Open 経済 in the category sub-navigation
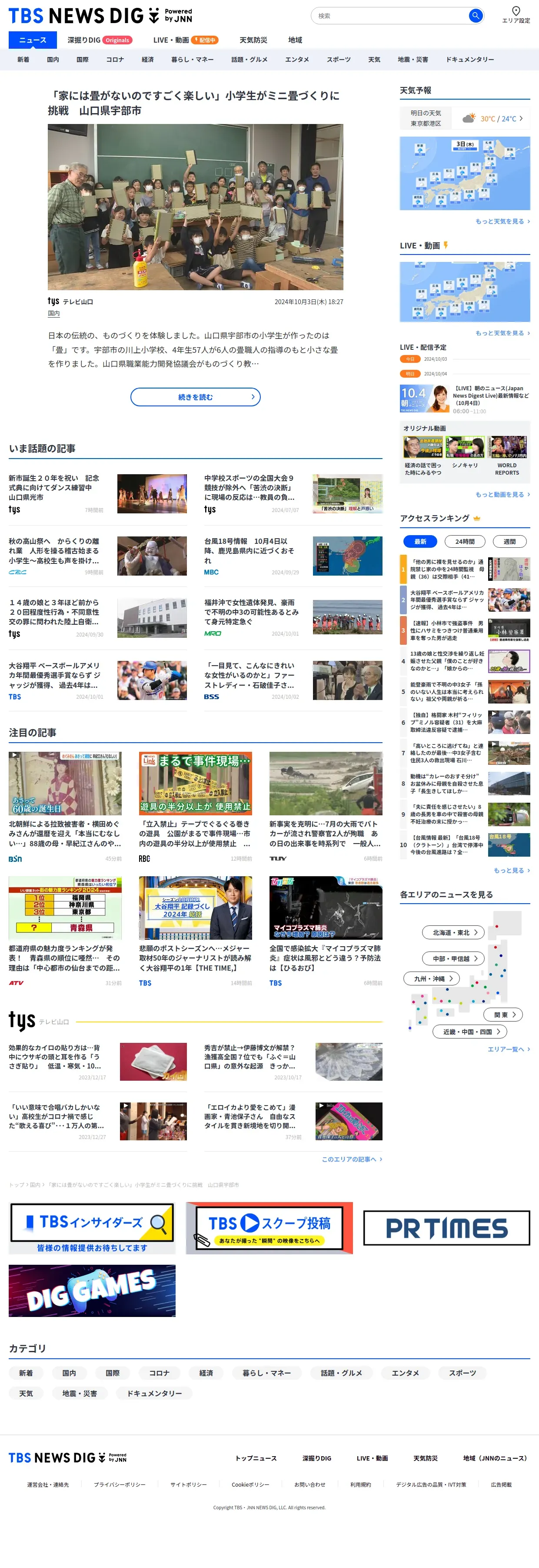Image resolution: width=539 pixels, height=1568 pixels. point(148,60)
